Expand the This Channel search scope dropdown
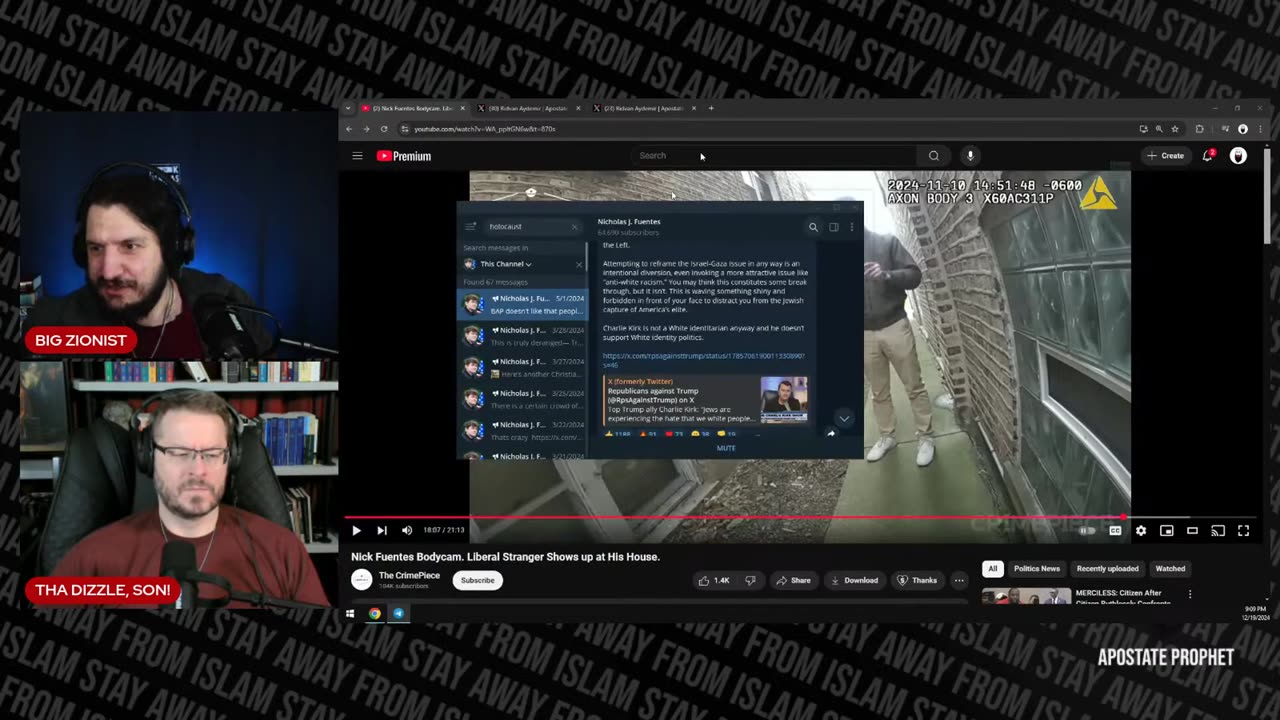 click(x=505, y=264)
